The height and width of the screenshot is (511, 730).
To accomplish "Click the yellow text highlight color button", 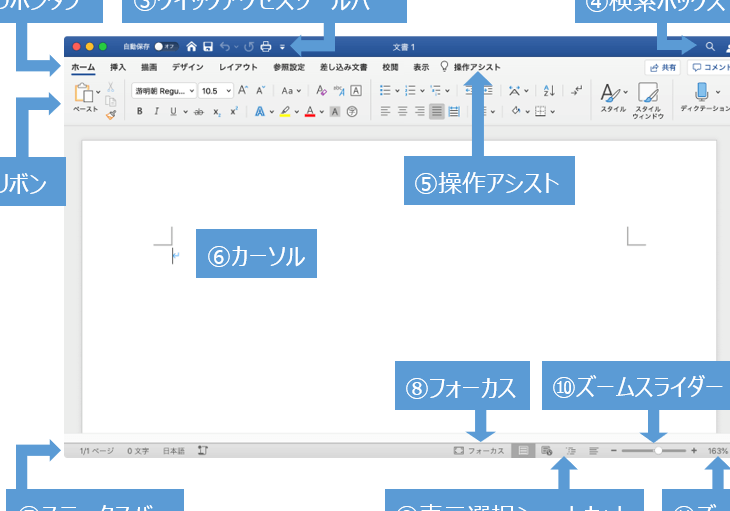I will tap(285, 112).
